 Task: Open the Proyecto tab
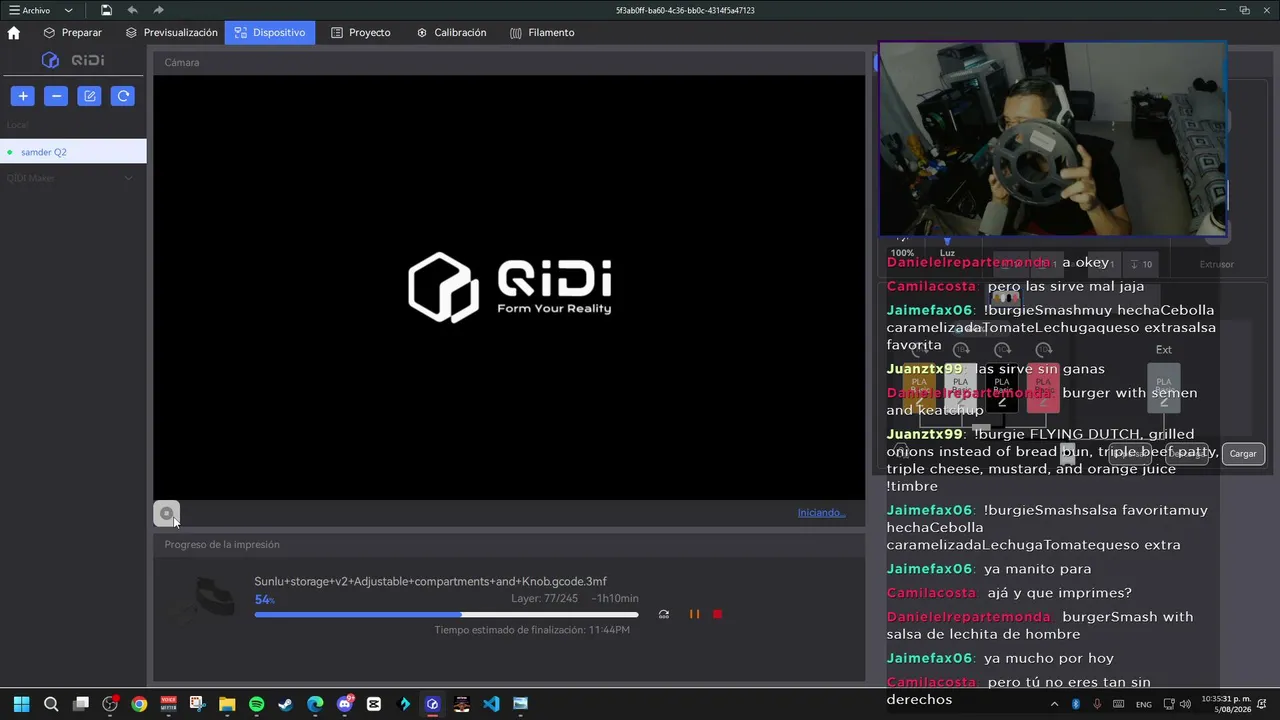click(361, 33)
